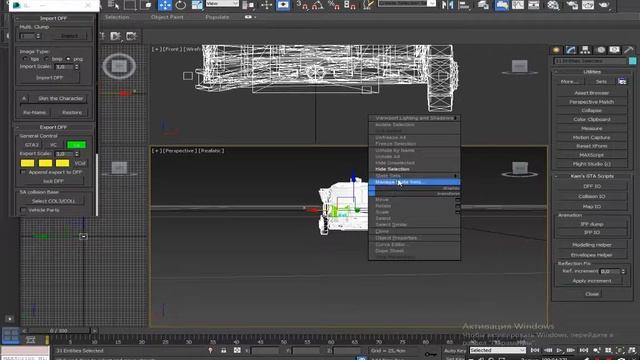Choose the rectangular selection region tool
Screen dimensions: 640x360
(130, 5)
